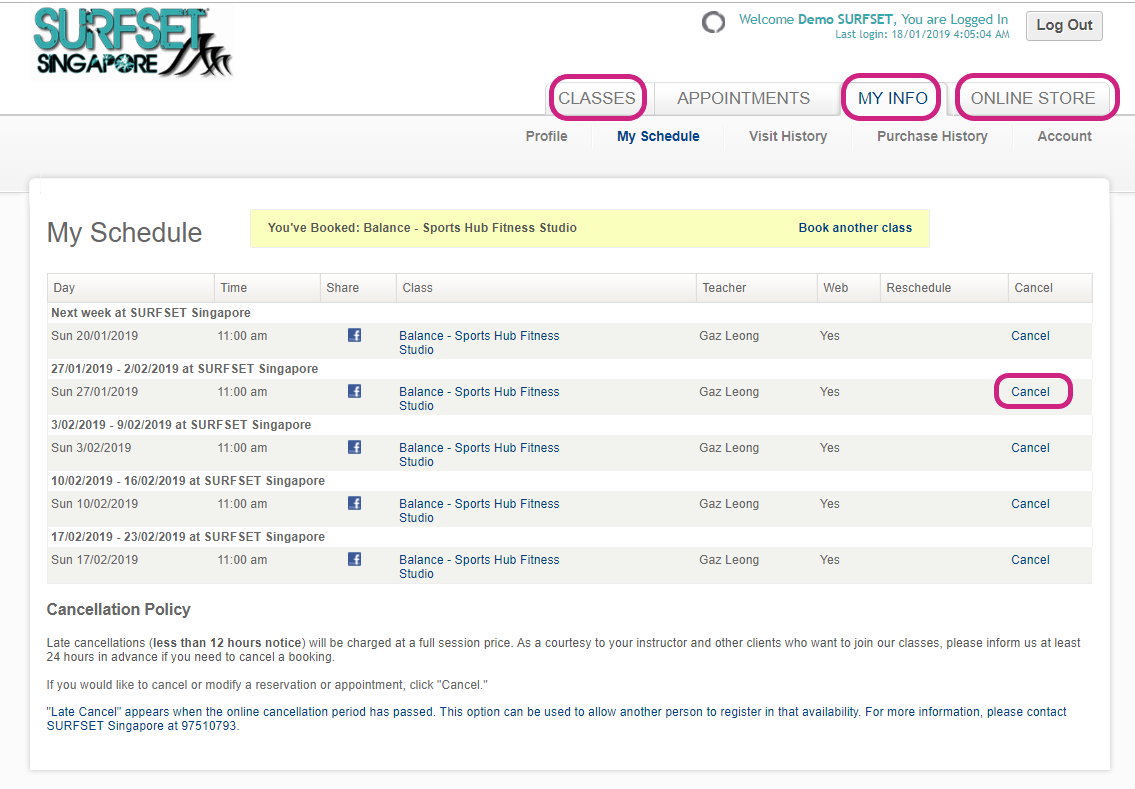Click the Cancellation Policy heading

pos(119,609)
